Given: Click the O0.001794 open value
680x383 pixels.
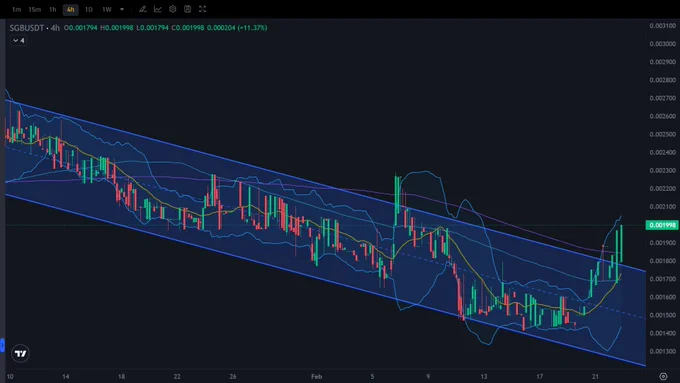Looking at the screenshot, I should pyautogui.click(x=81, y=28).
